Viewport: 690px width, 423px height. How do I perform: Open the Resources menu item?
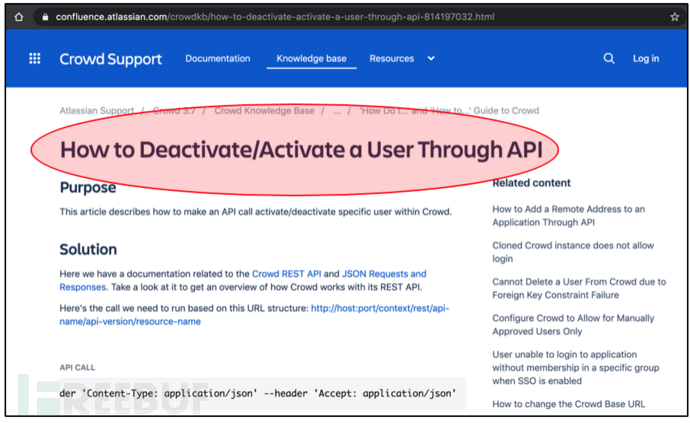392,59
